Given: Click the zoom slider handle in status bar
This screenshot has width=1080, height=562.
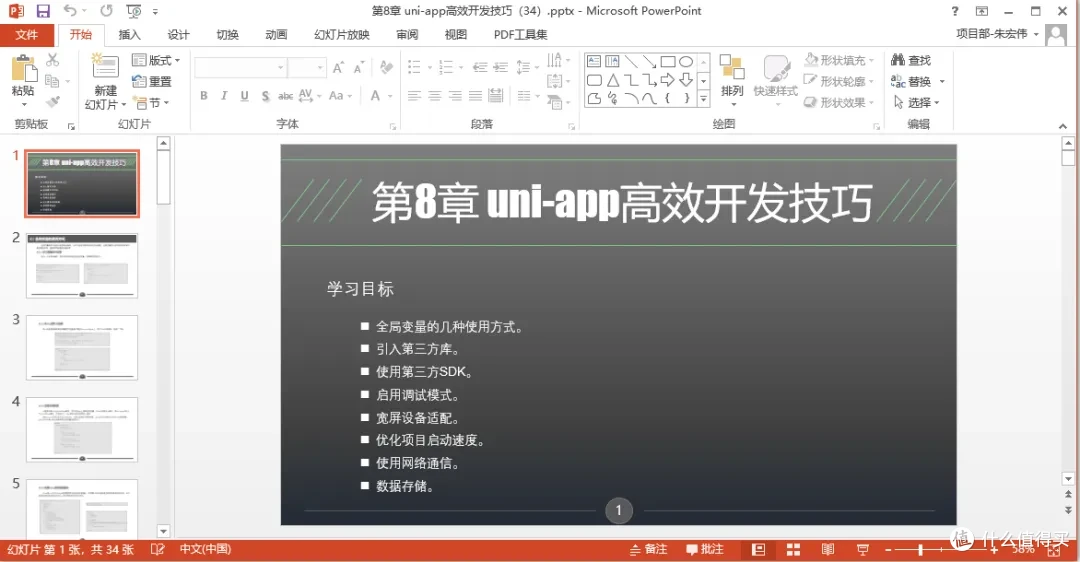Looking at the screenshot, I should 920,550.
